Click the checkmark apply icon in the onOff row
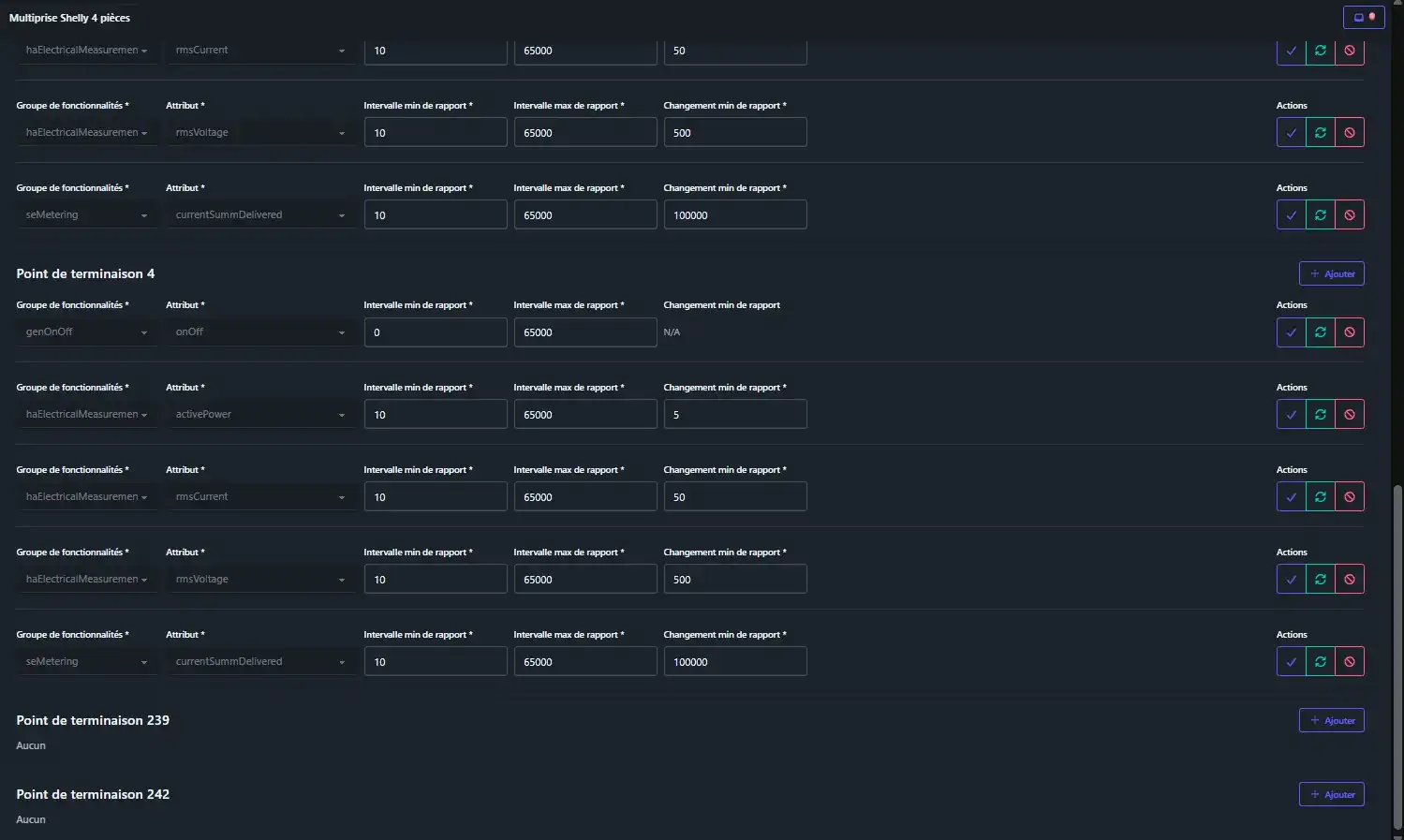Screen dimensions: 1404x840 click(x=1291, y=332)
